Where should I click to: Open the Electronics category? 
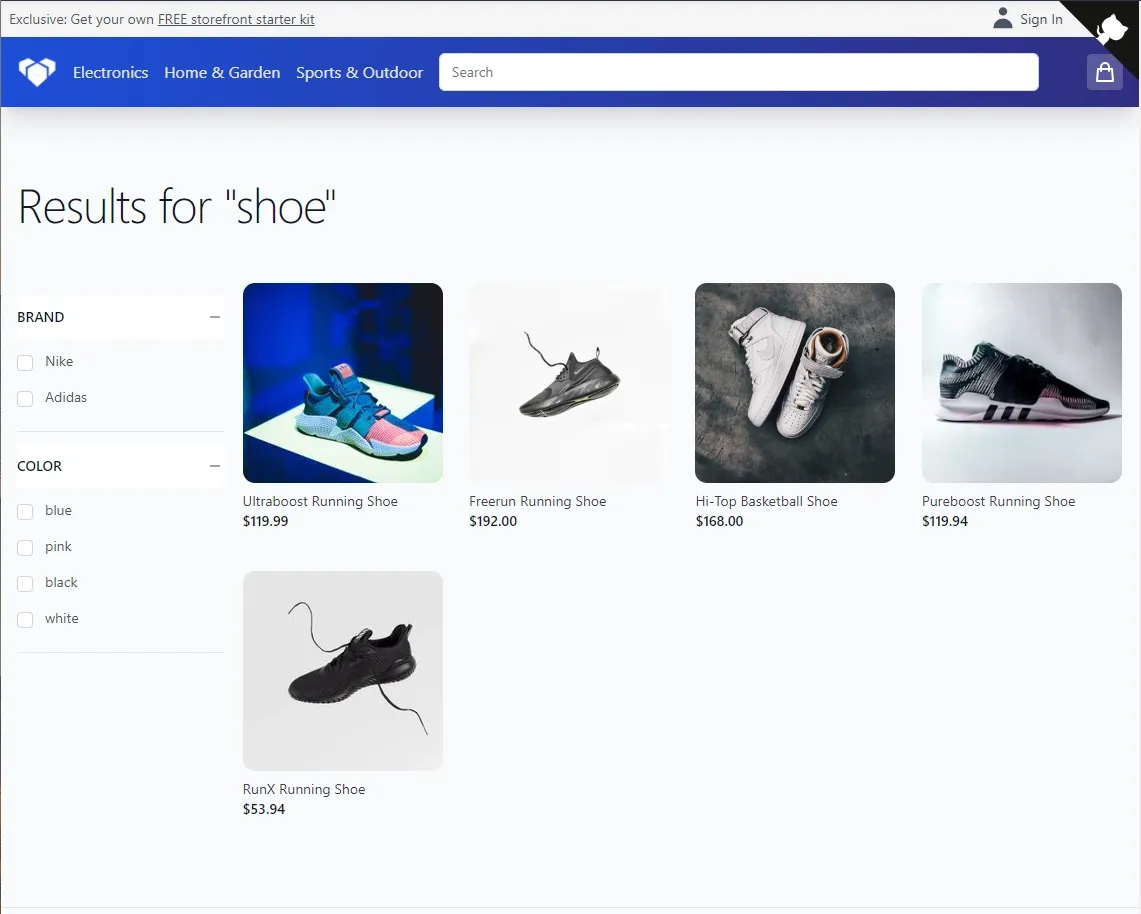coord(111,72)
